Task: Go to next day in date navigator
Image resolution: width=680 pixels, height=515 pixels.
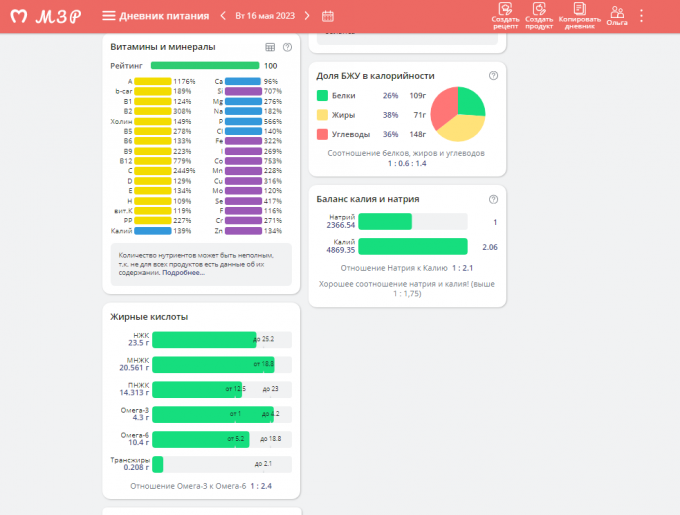Action: pos(306,16)
